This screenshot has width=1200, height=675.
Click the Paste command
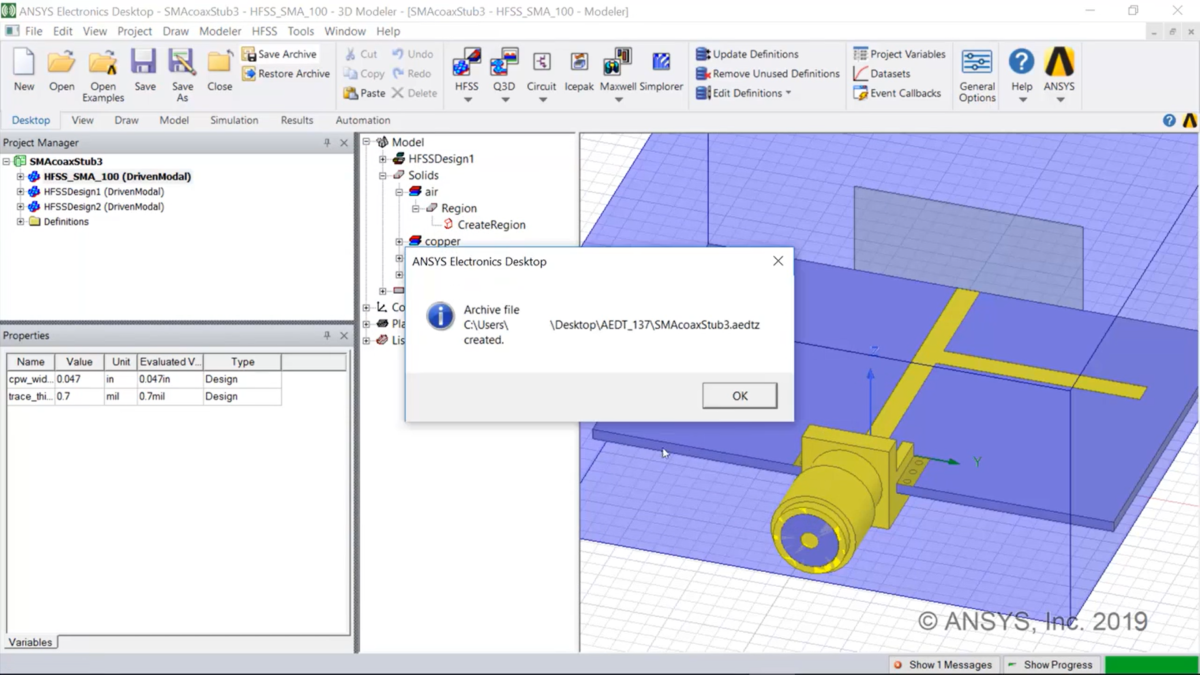pyautogui.click(x=364, y=93)
